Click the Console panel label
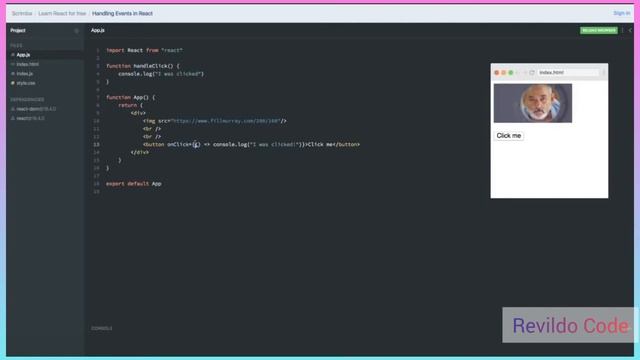This screenshot has height=360, width=640. click(101, 328)
